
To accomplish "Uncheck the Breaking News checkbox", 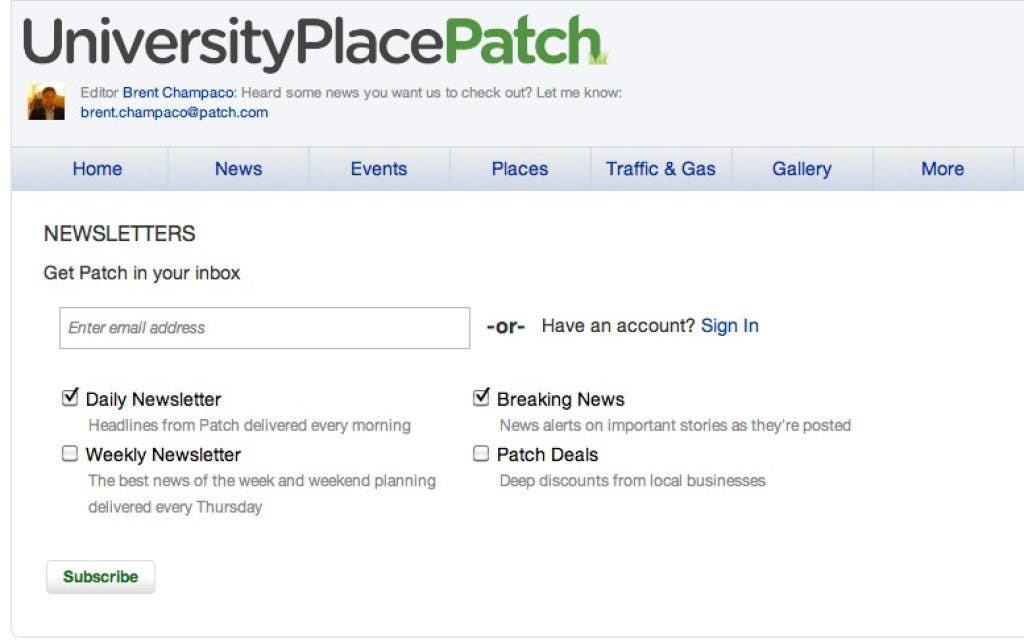I will (x=481, y=398).
